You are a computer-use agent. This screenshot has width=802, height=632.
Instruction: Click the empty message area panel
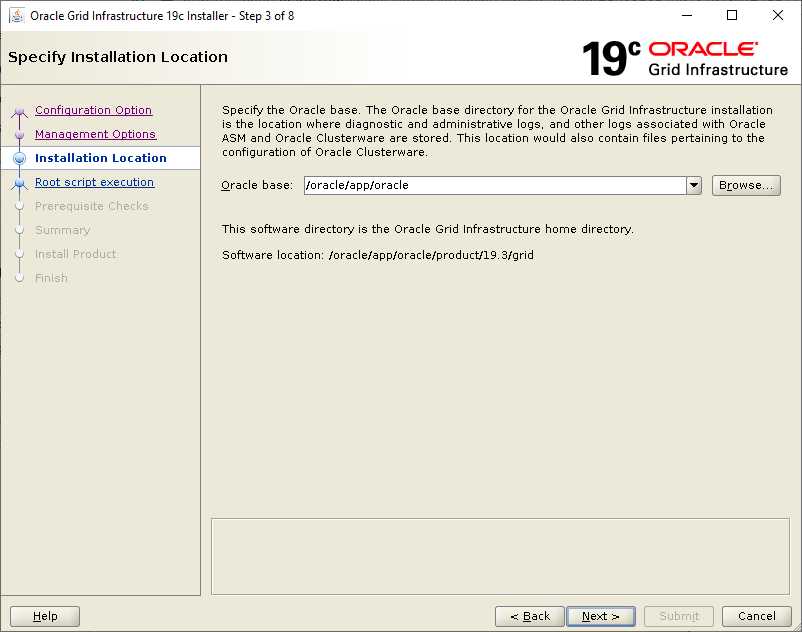(x=500, y=556)
